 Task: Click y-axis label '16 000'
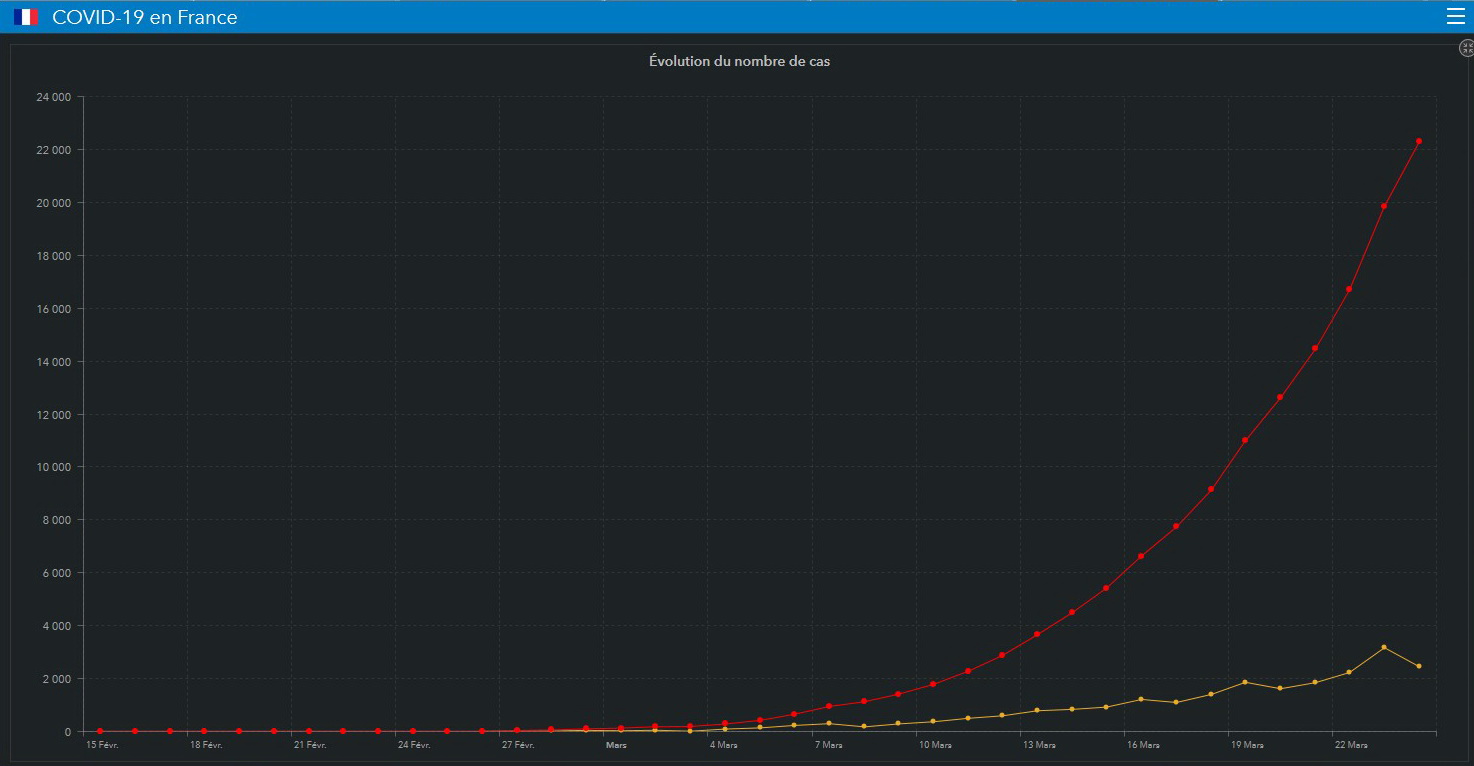coord(53,309)
